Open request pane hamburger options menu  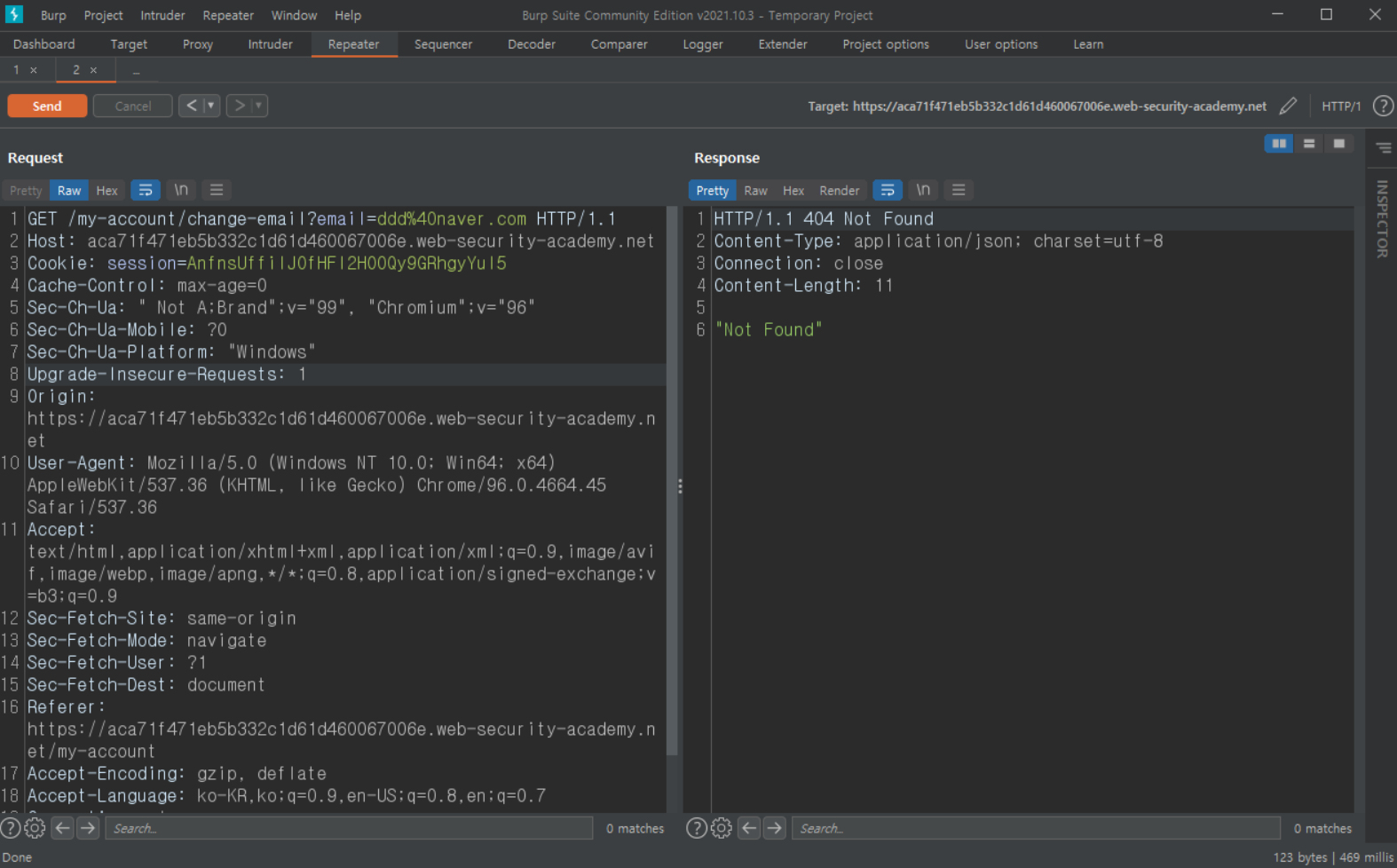[217, 190]
